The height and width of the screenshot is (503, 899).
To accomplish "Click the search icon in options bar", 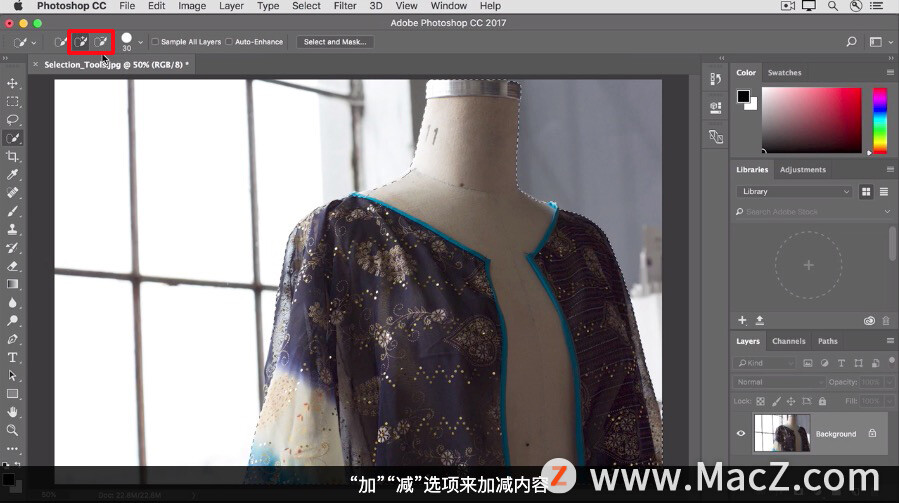I will (851, 42).
